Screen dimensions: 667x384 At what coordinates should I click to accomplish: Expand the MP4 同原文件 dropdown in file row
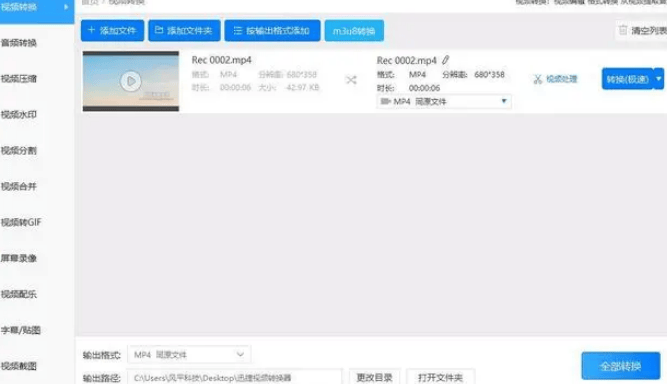(444, 101)
